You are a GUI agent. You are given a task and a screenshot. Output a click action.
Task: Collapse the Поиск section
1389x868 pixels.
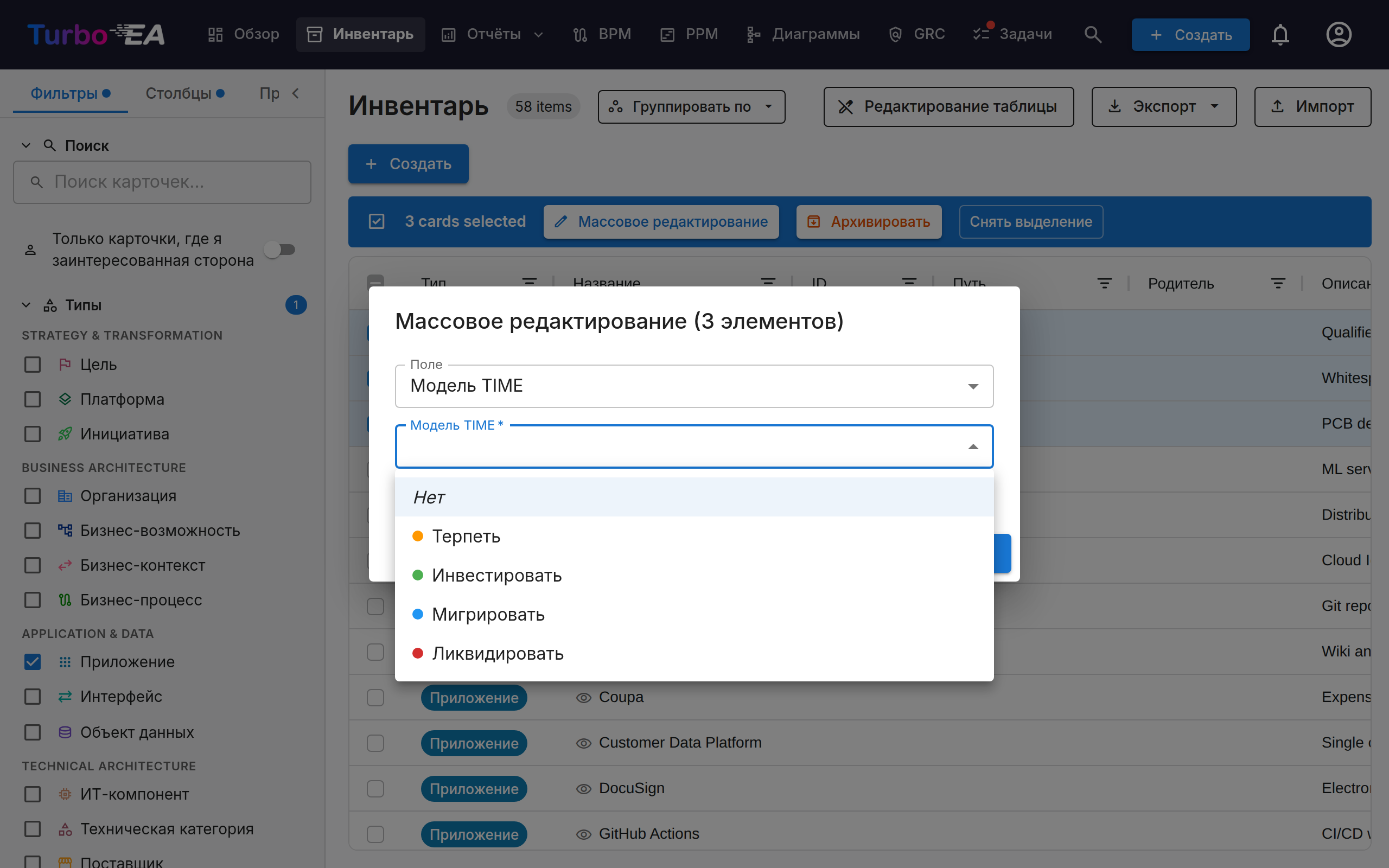(x=26, y=146)
